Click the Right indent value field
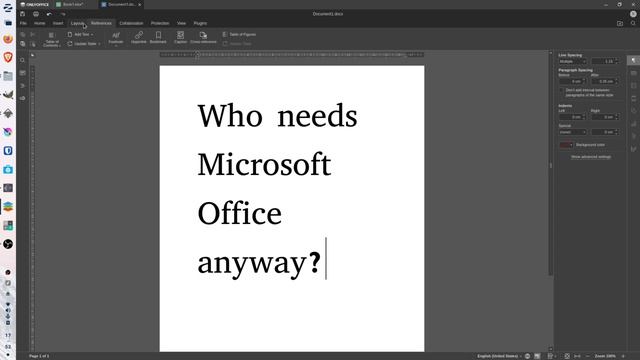The width and height of the screenshot is (640, 360). click(605, 117)
